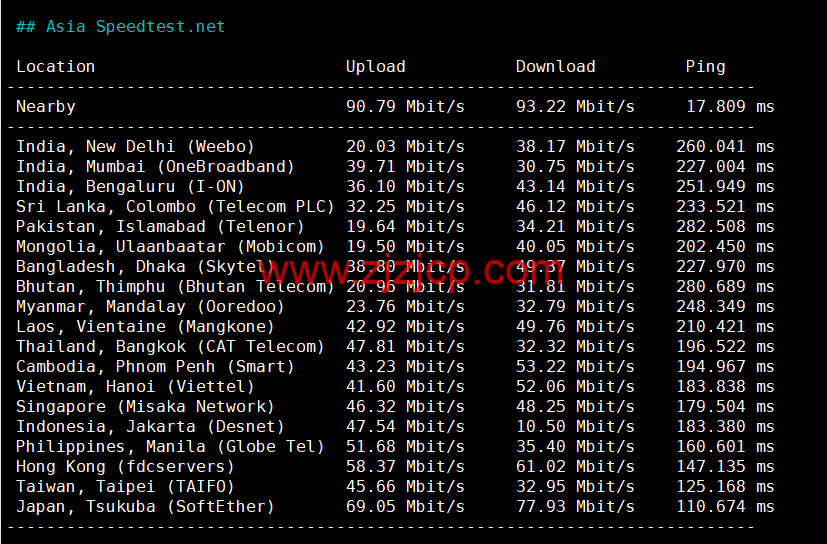Click Nearby download value 93.22 Mbit/s
Viewport: 827px width, 544px height.
pyautogui.click(x=575, y=107)
